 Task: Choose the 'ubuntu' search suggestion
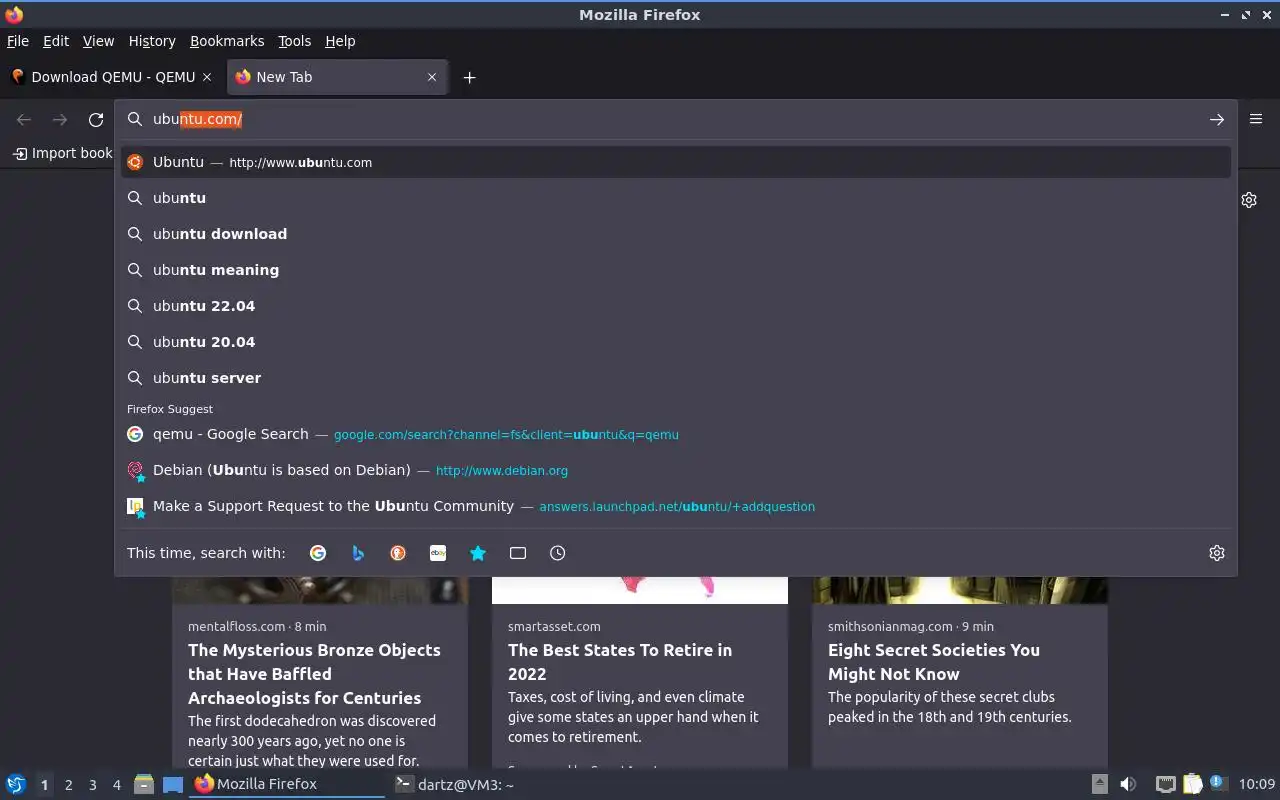(676, 198)
